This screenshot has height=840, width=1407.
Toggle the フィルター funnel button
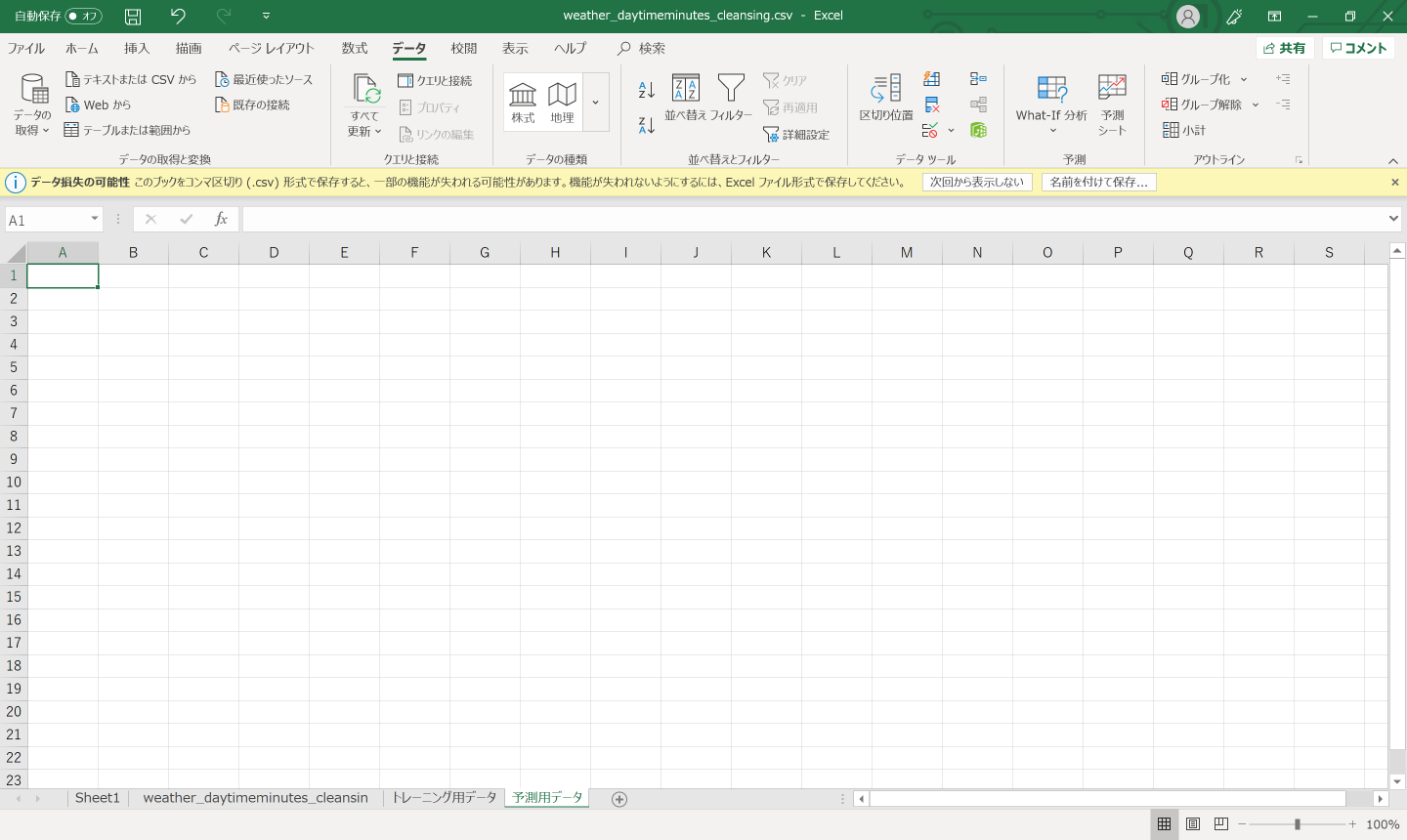pyautogui.click(x=731, y=98)
